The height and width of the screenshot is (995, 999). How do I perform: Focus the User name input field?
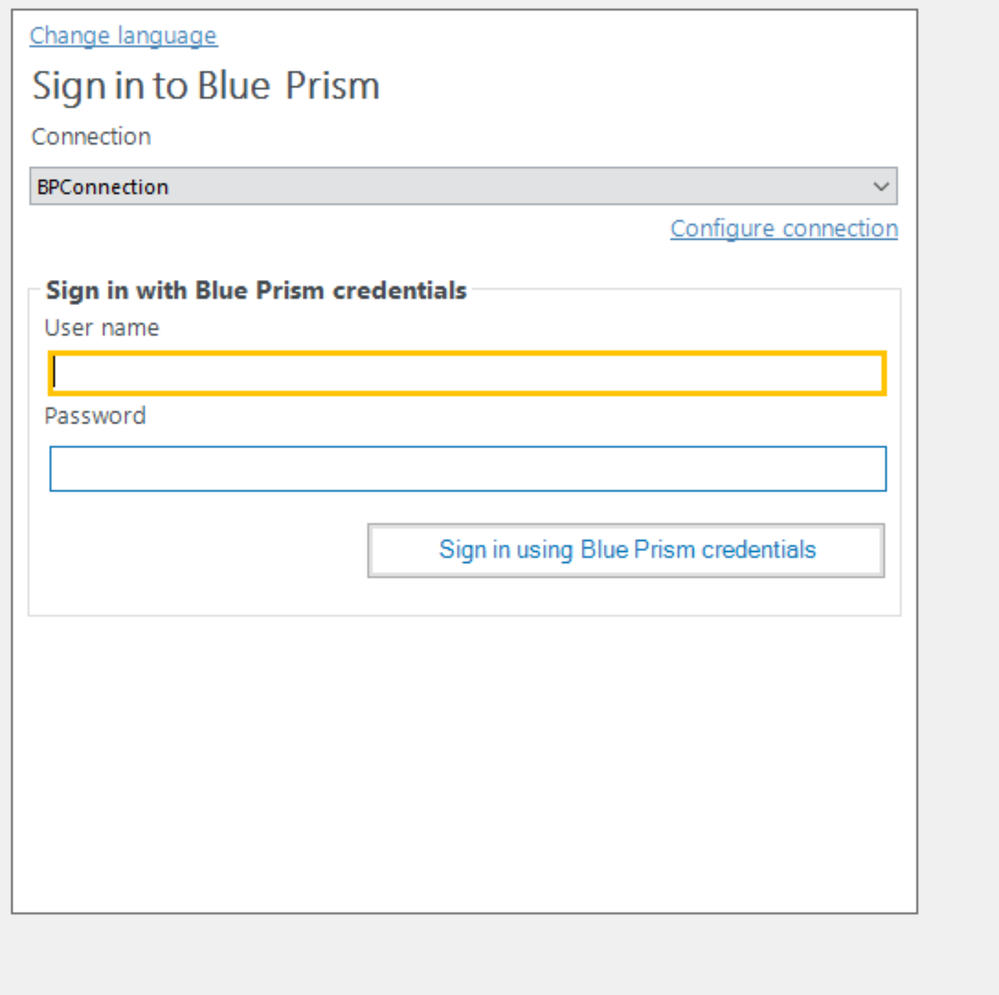point(467,374)
